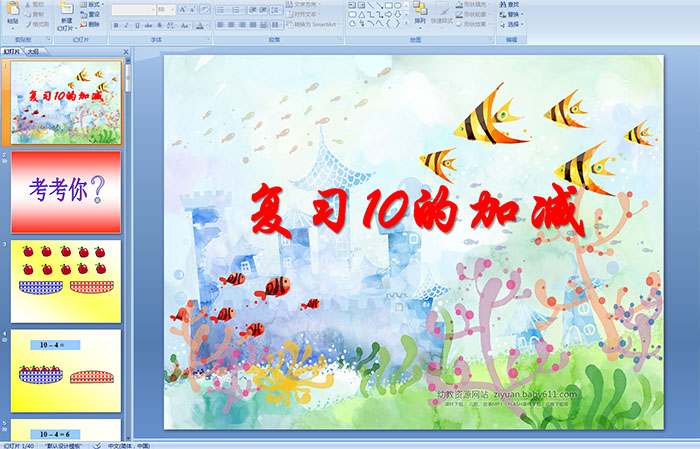Open the Layout (版式) dropdown
The width and height of the screenshot is (700, 449).
(x=92, y=4)
